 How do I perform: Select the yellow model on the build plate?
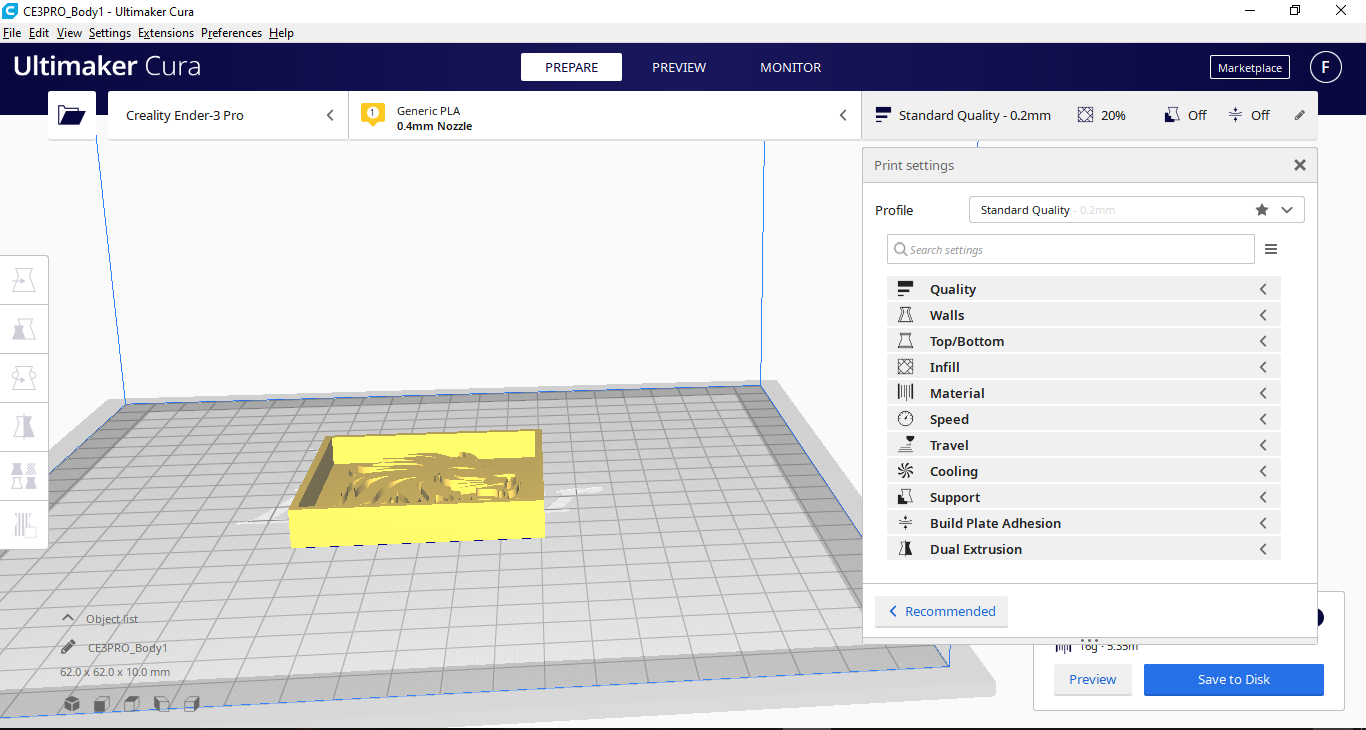point(417,490)
